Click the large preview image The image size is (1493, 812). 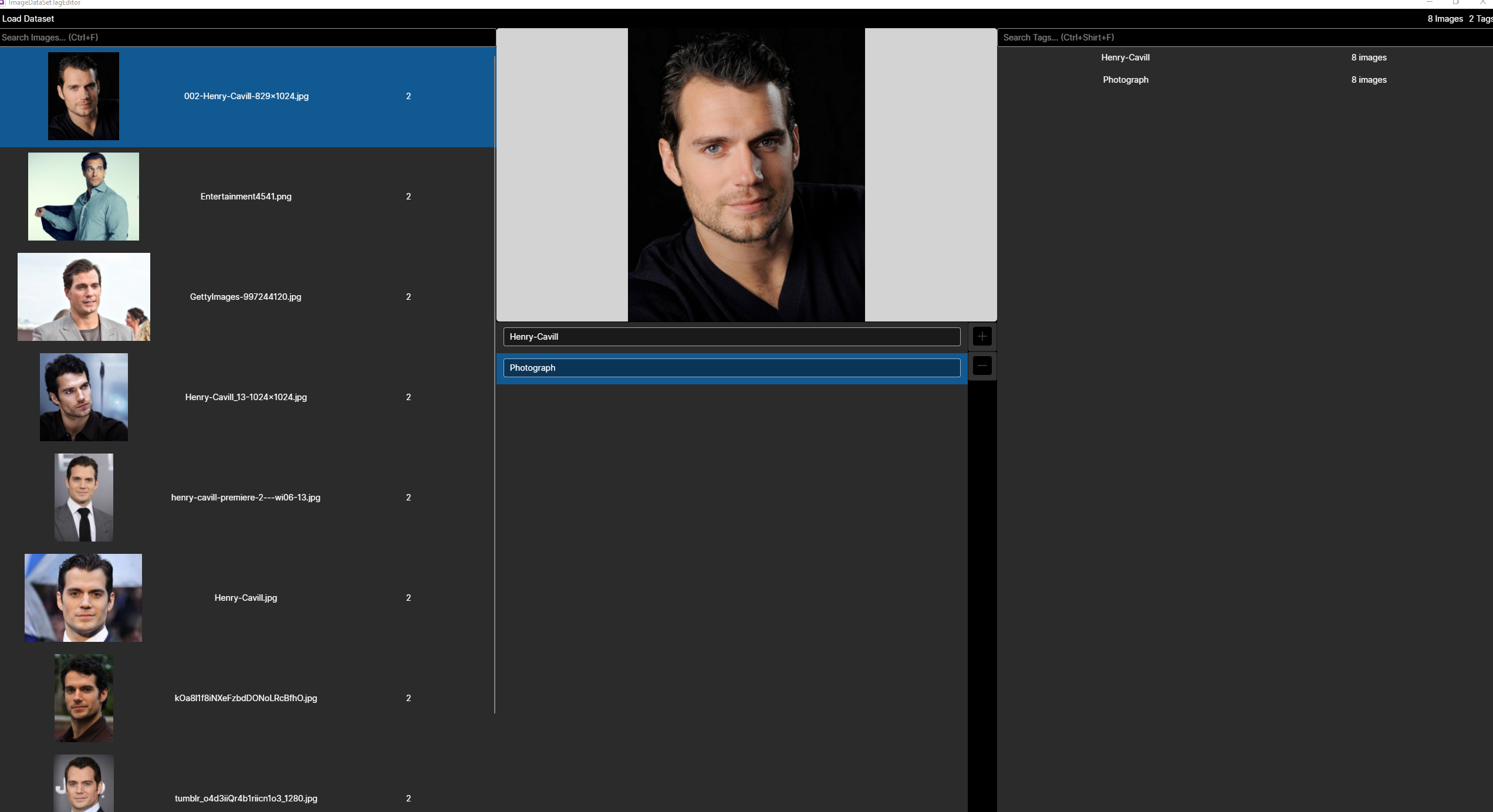[x=746, y=175]
